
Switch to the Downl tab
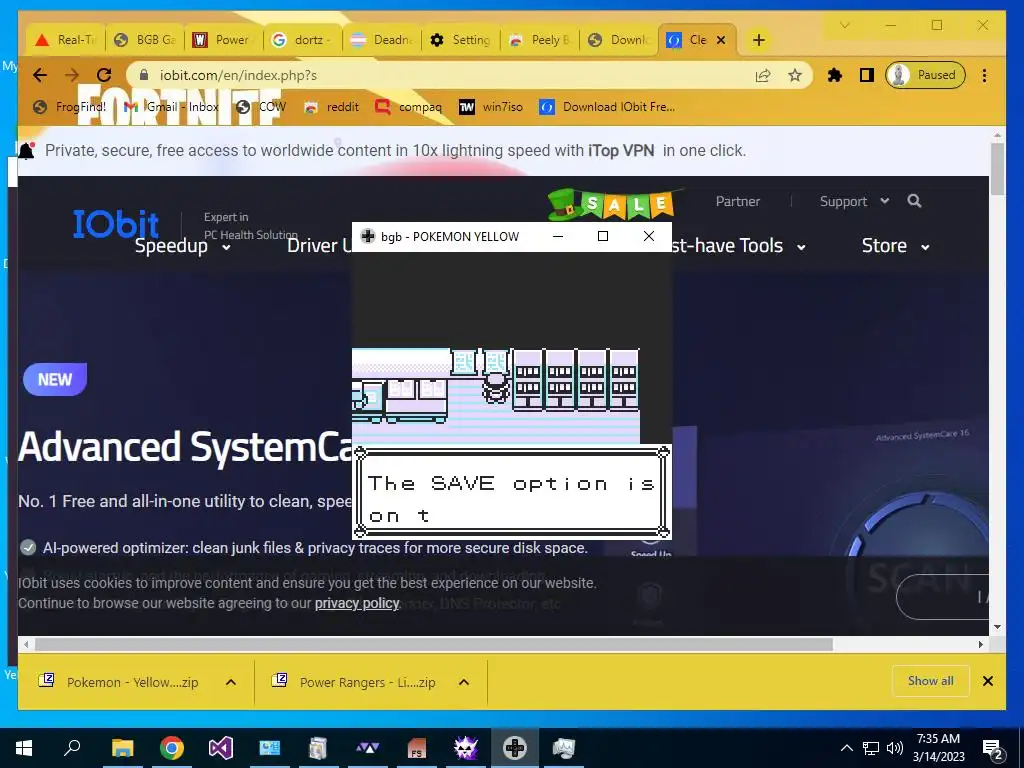pyautogui.click(x=619, y=40)
